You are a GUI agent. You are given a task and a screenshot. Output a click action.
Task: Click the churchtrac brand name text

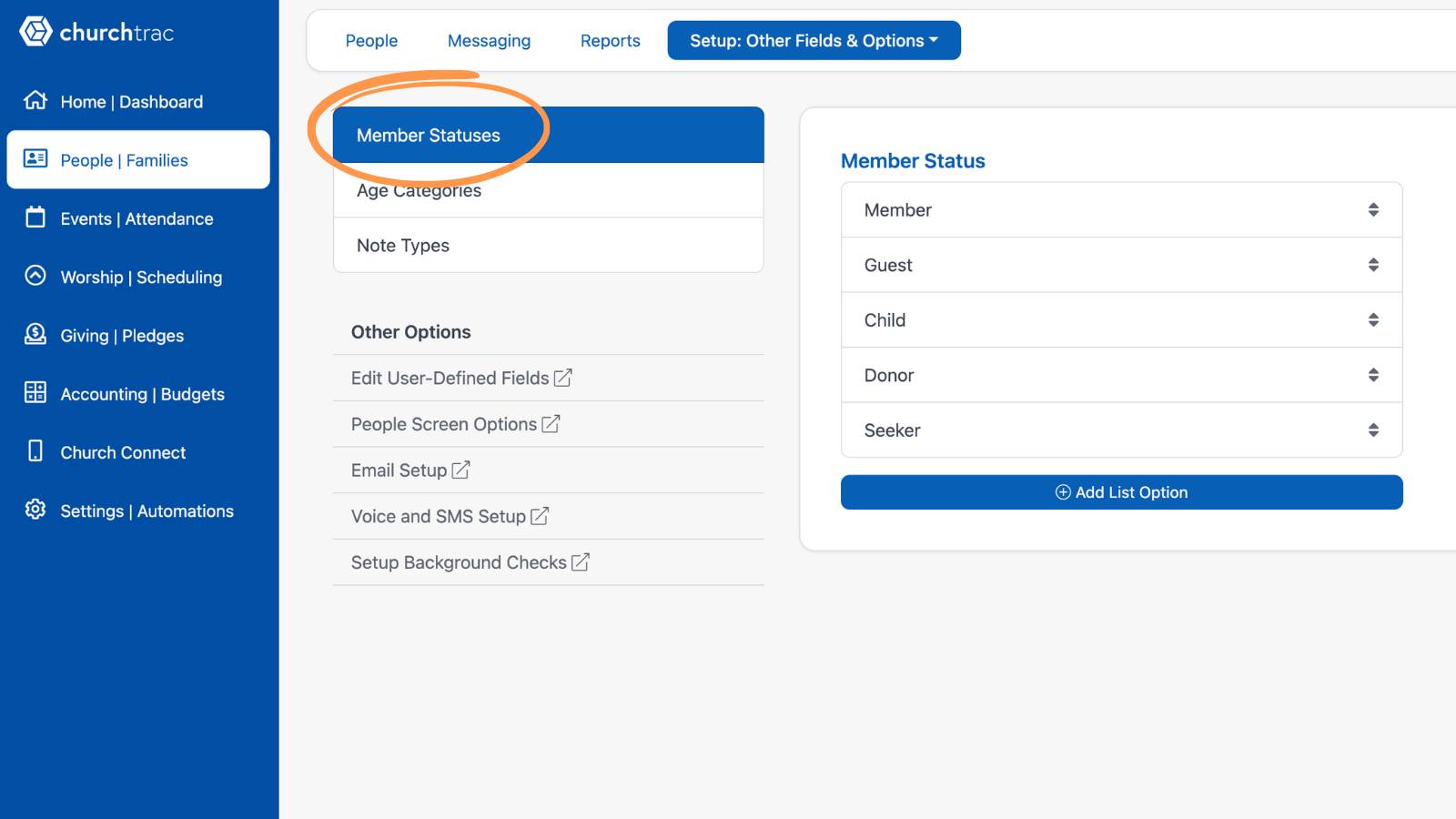[x=116, y=33]
